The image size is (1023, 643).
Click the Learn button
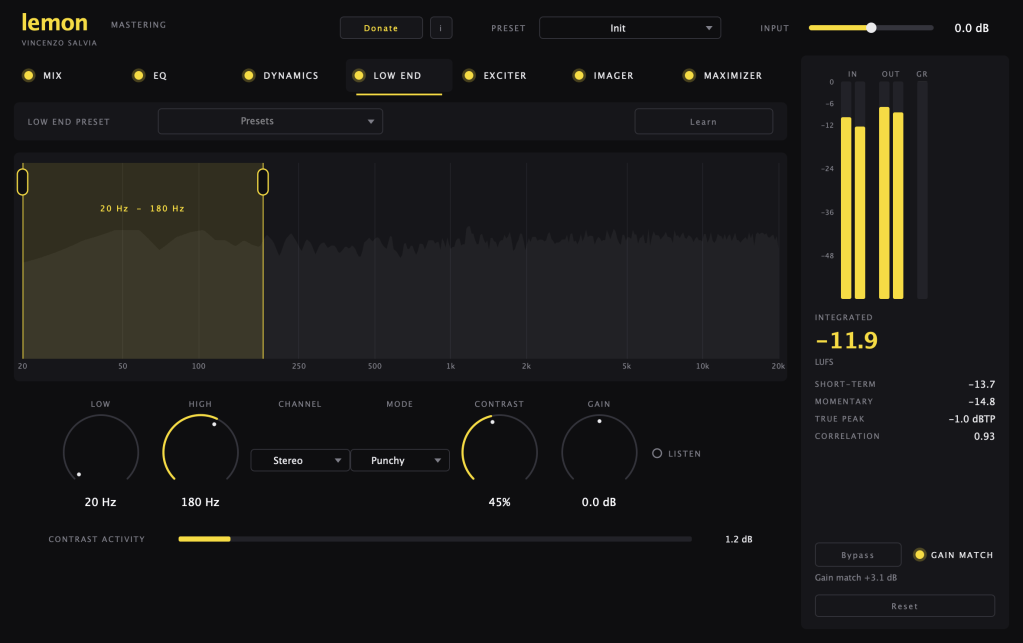[x=703, y=122]
